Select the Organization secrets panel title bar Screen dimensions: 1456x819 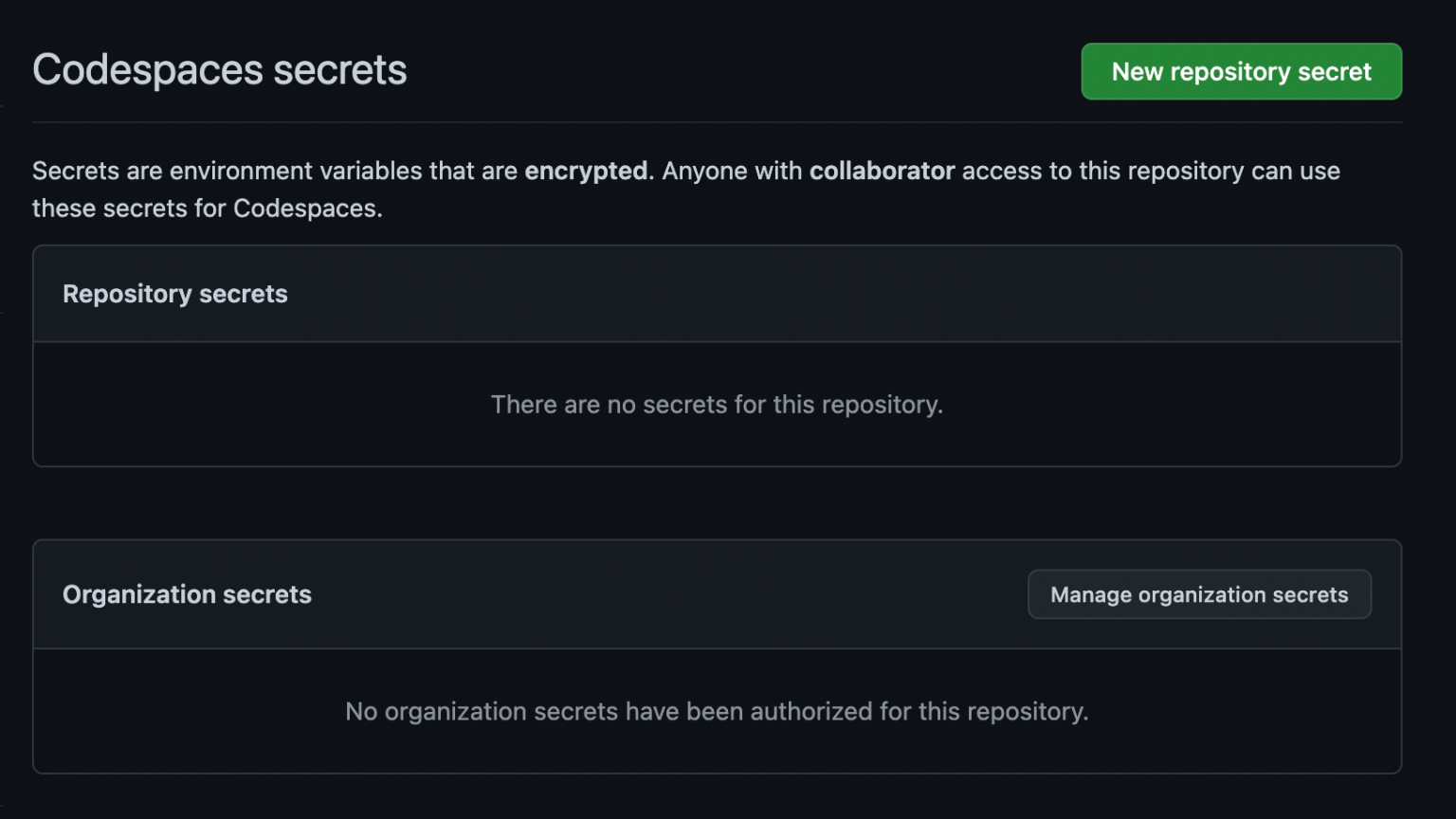tap(569, 594)
